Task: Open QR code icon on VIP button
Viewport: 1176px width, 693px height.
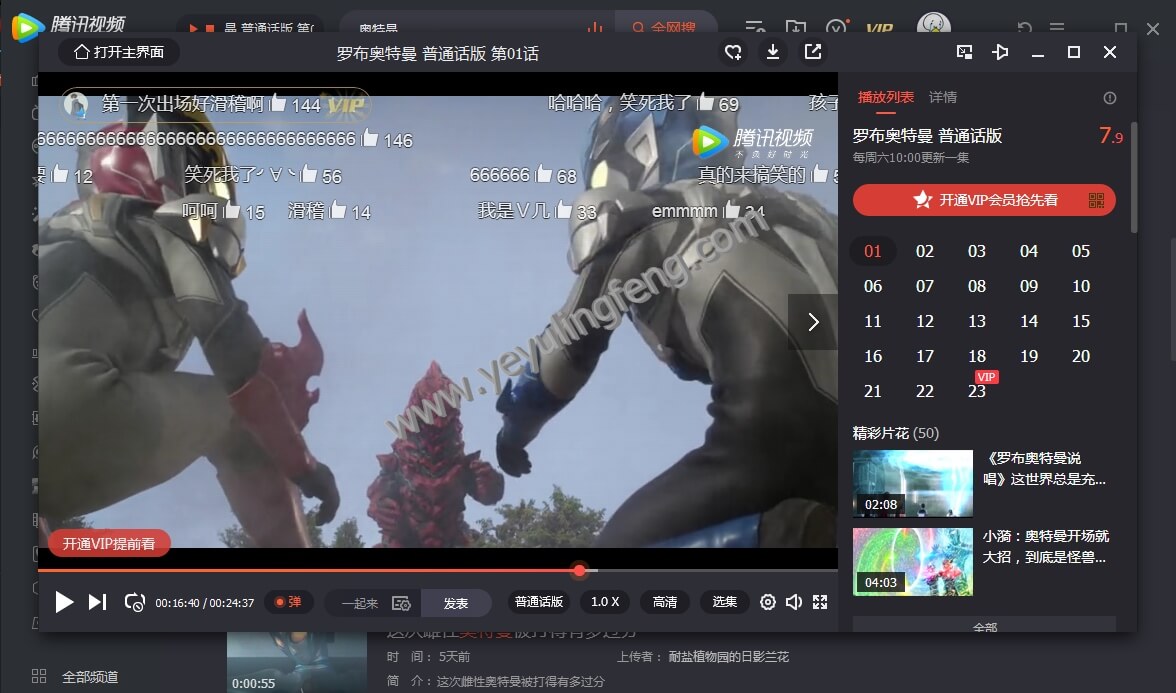Action: pyautogui.click(x=1096, y=200)
